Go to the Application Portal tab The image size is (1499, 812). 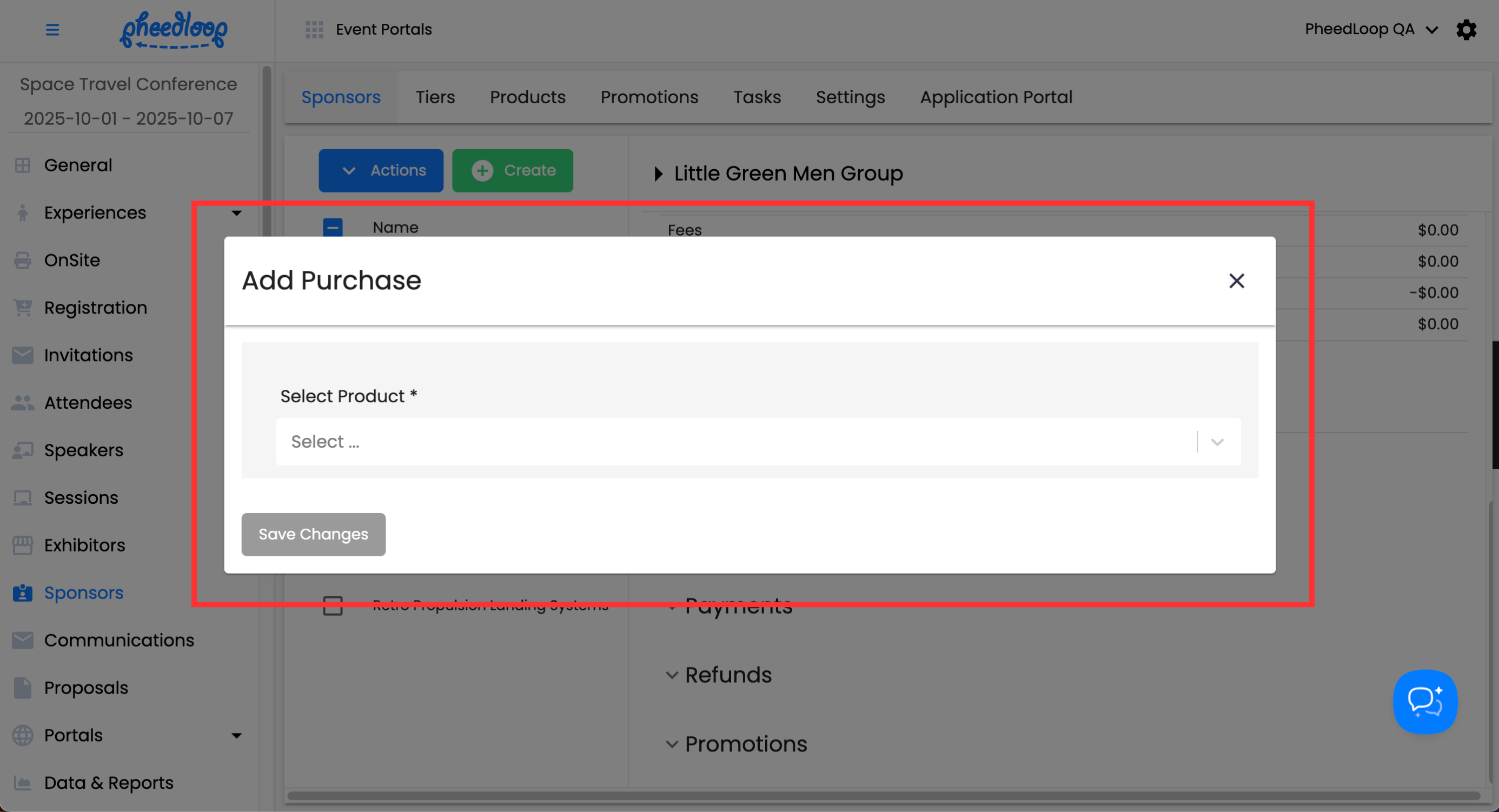tap(996, 97)
